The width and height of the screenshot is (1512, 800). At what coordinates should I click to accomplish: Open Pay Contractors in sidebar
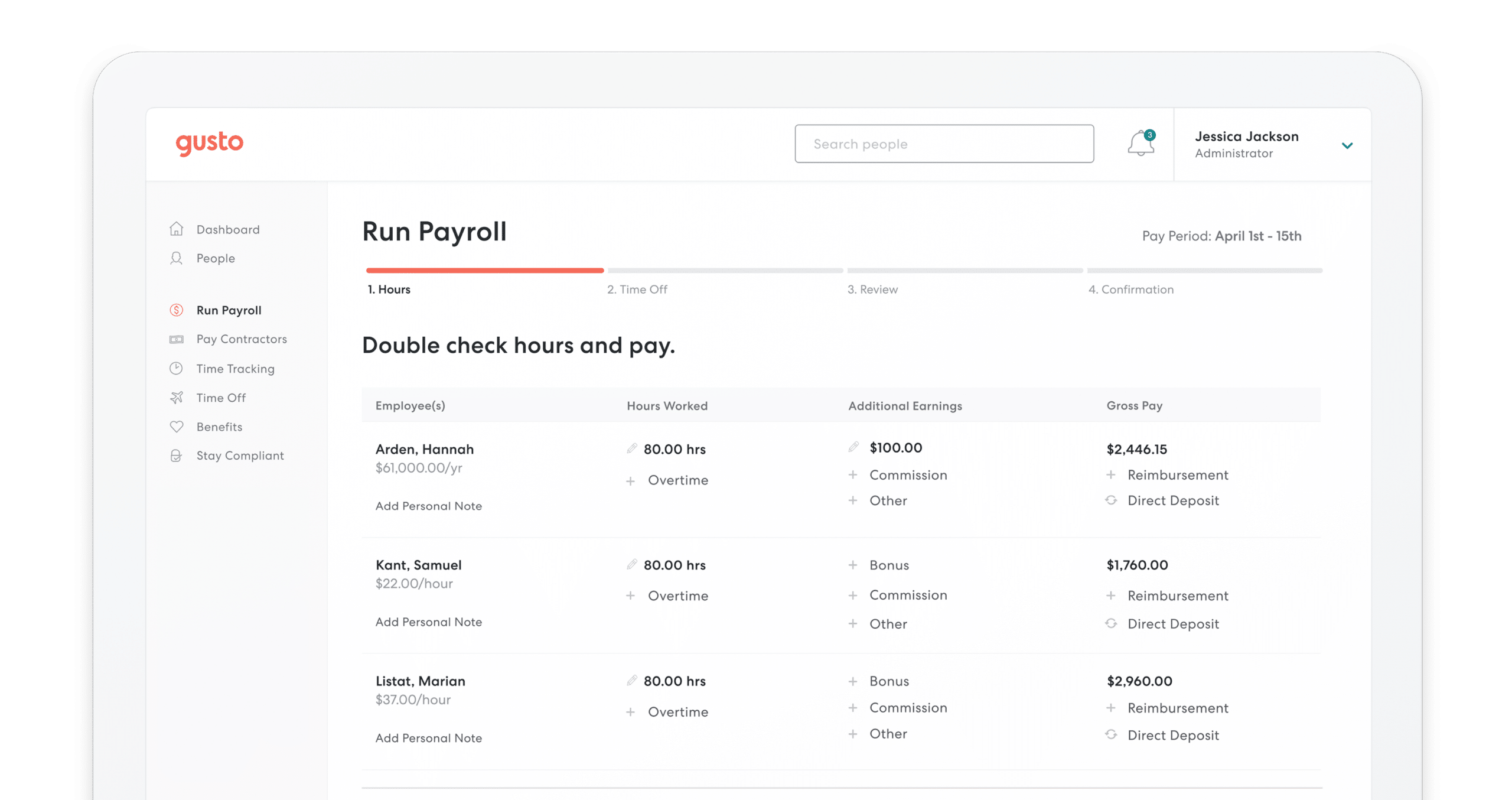click(242, 339)
